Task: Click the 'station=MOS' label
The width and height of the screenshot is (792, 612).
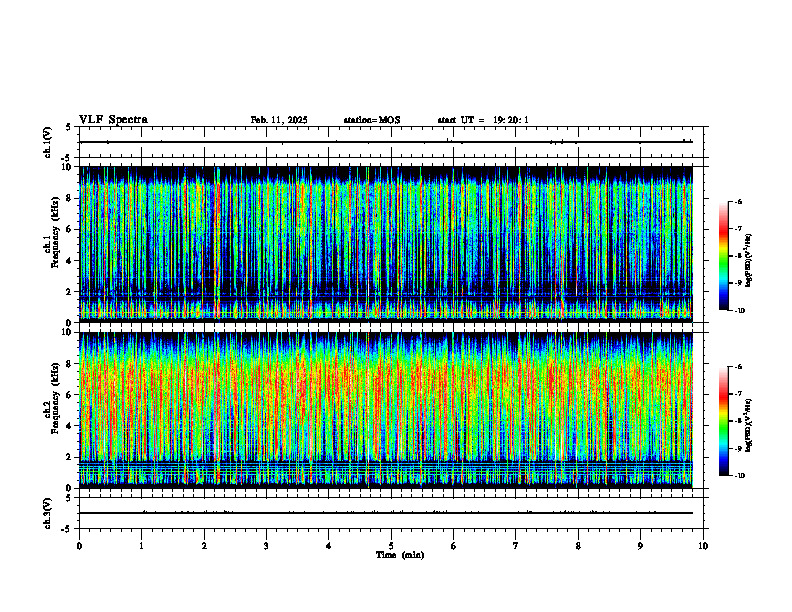Action: click(372, 120)
